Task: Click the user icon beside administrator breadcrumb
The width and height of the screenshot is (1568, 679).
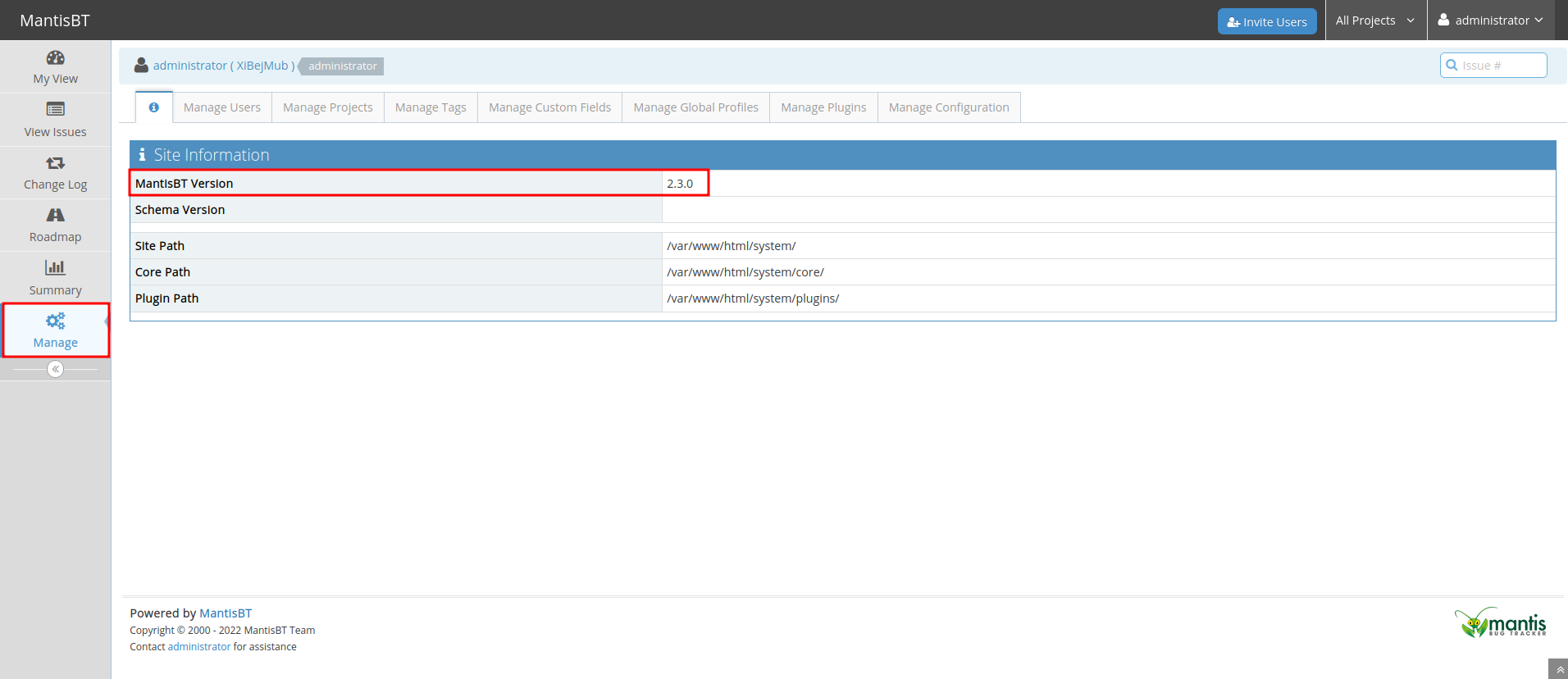Action: 141,66
